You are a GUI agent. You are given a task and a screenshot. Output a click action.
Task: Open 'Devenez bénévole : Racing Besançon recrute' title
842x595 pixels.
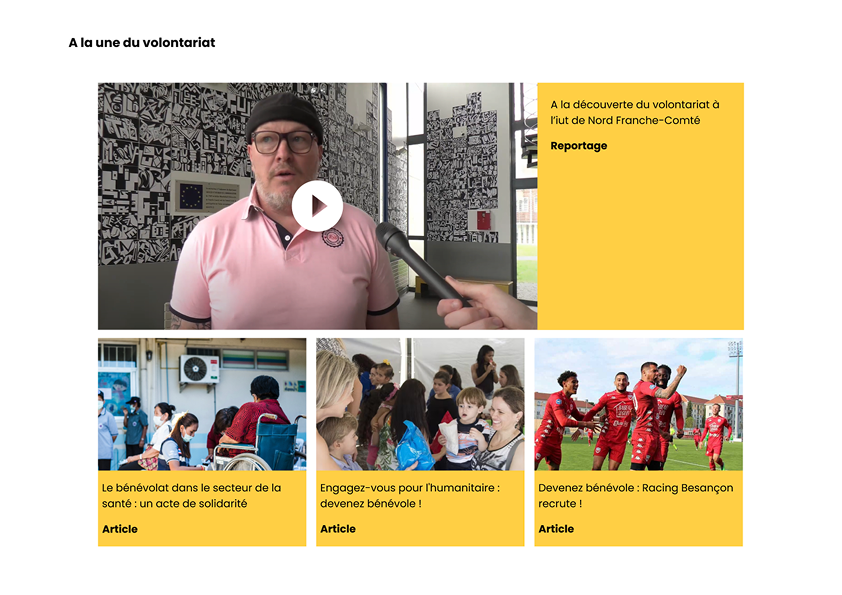[x=636, y=495]
